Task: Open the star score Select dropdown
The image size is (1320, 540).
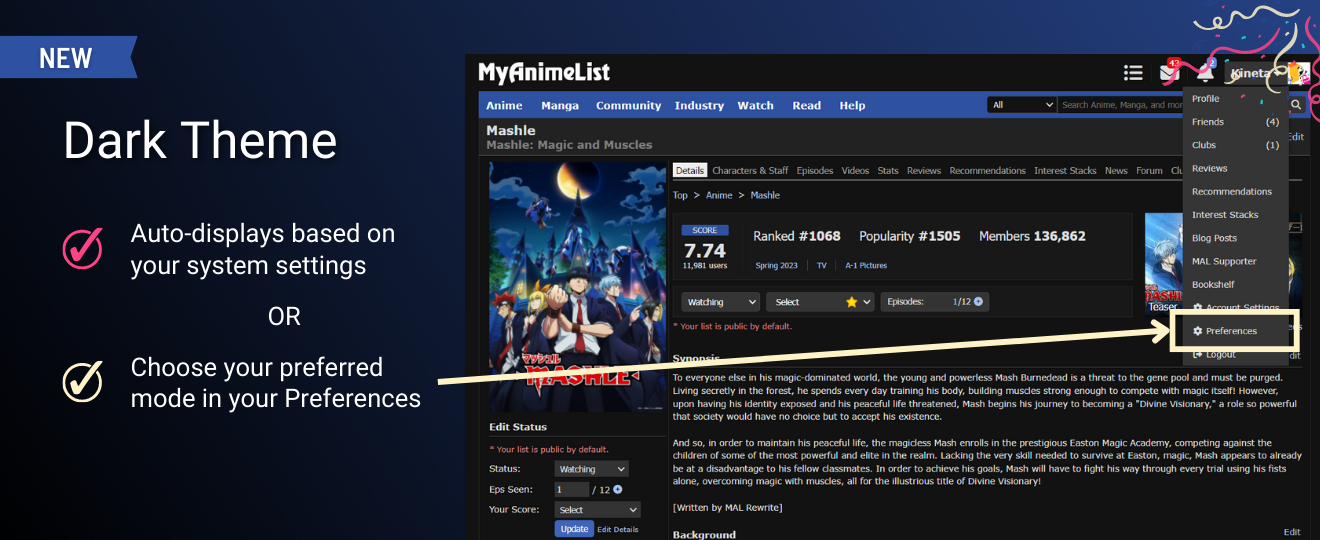Action: pyautogui.click(x=820, y=302)
